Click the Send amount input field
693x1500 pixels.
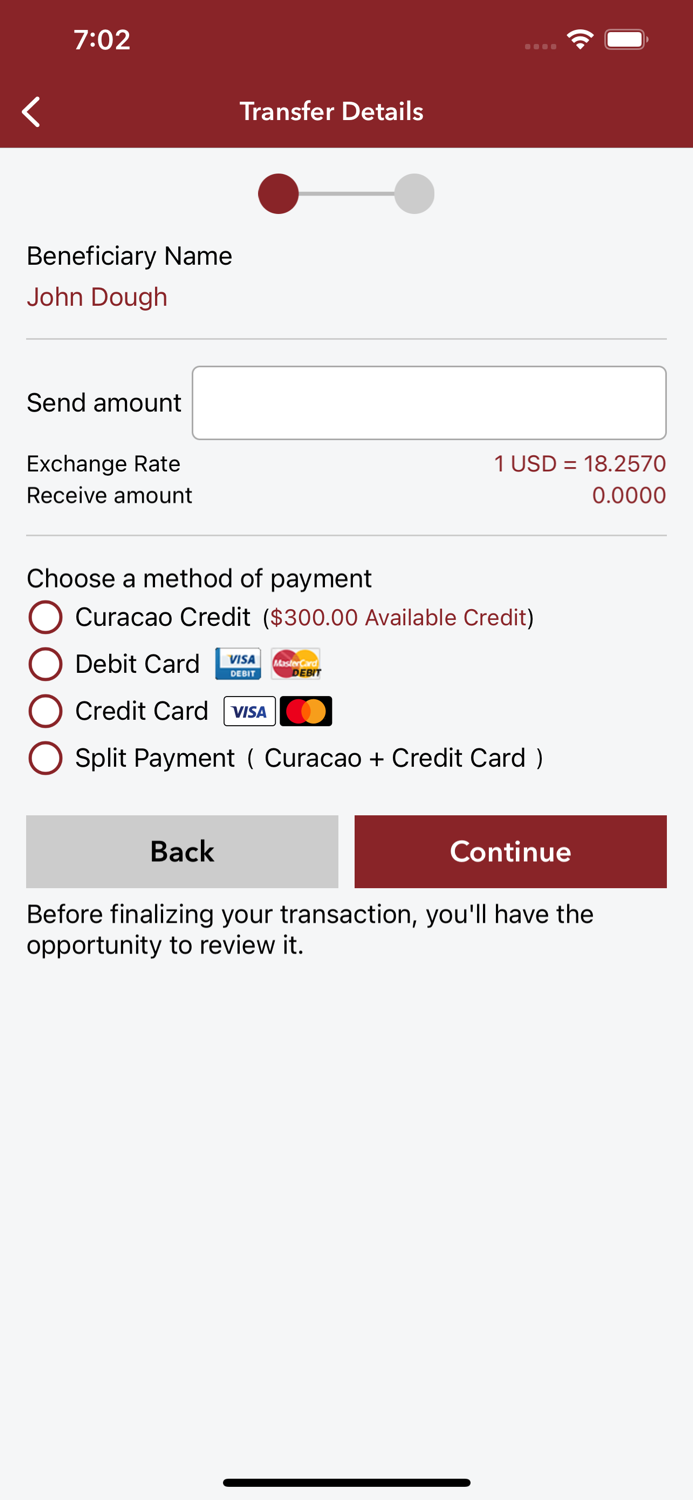(429, 402)
